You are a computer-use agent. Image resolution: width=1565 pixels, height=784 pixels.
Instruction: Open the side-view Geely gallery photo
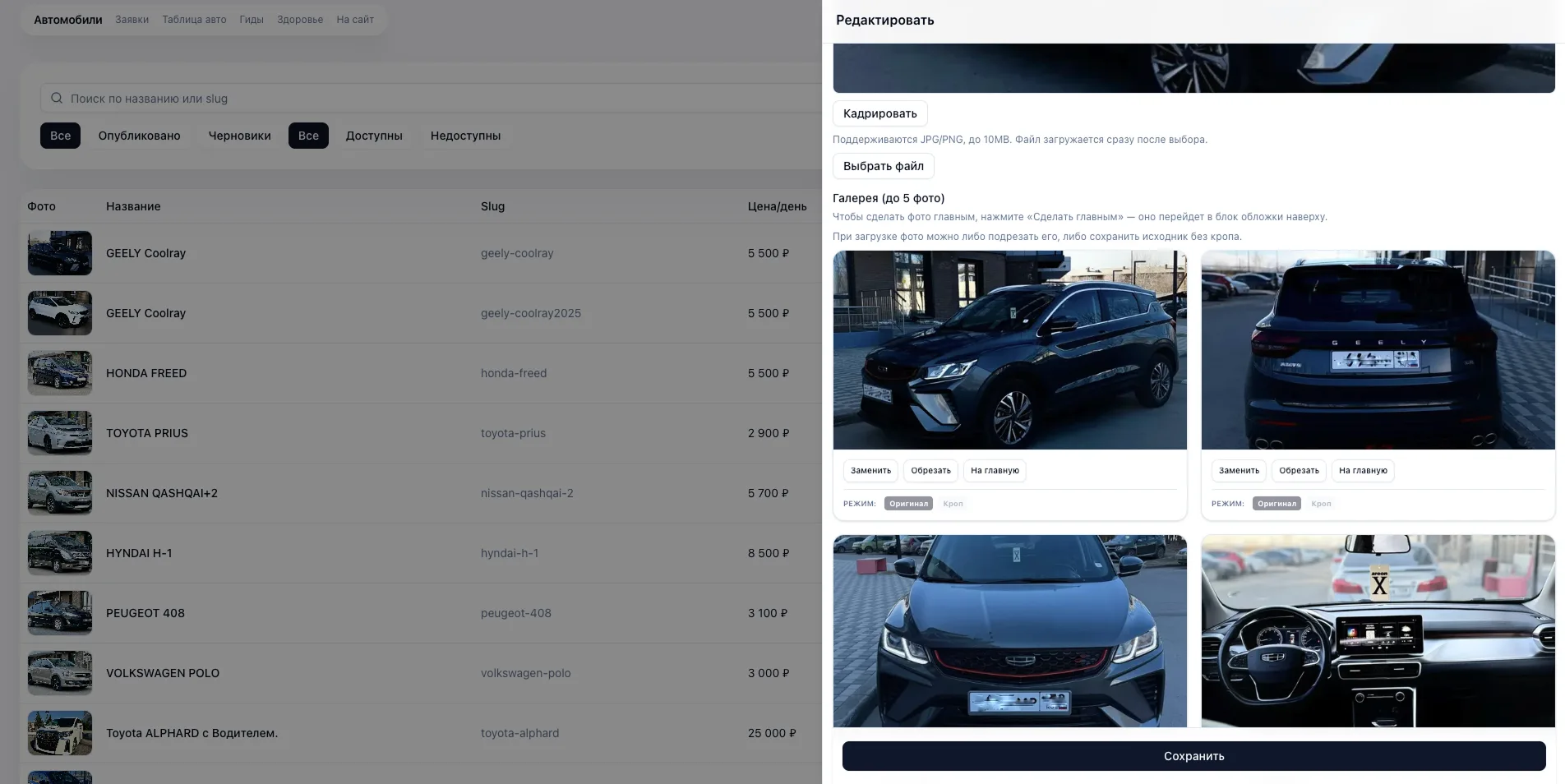coord(1009,350)
